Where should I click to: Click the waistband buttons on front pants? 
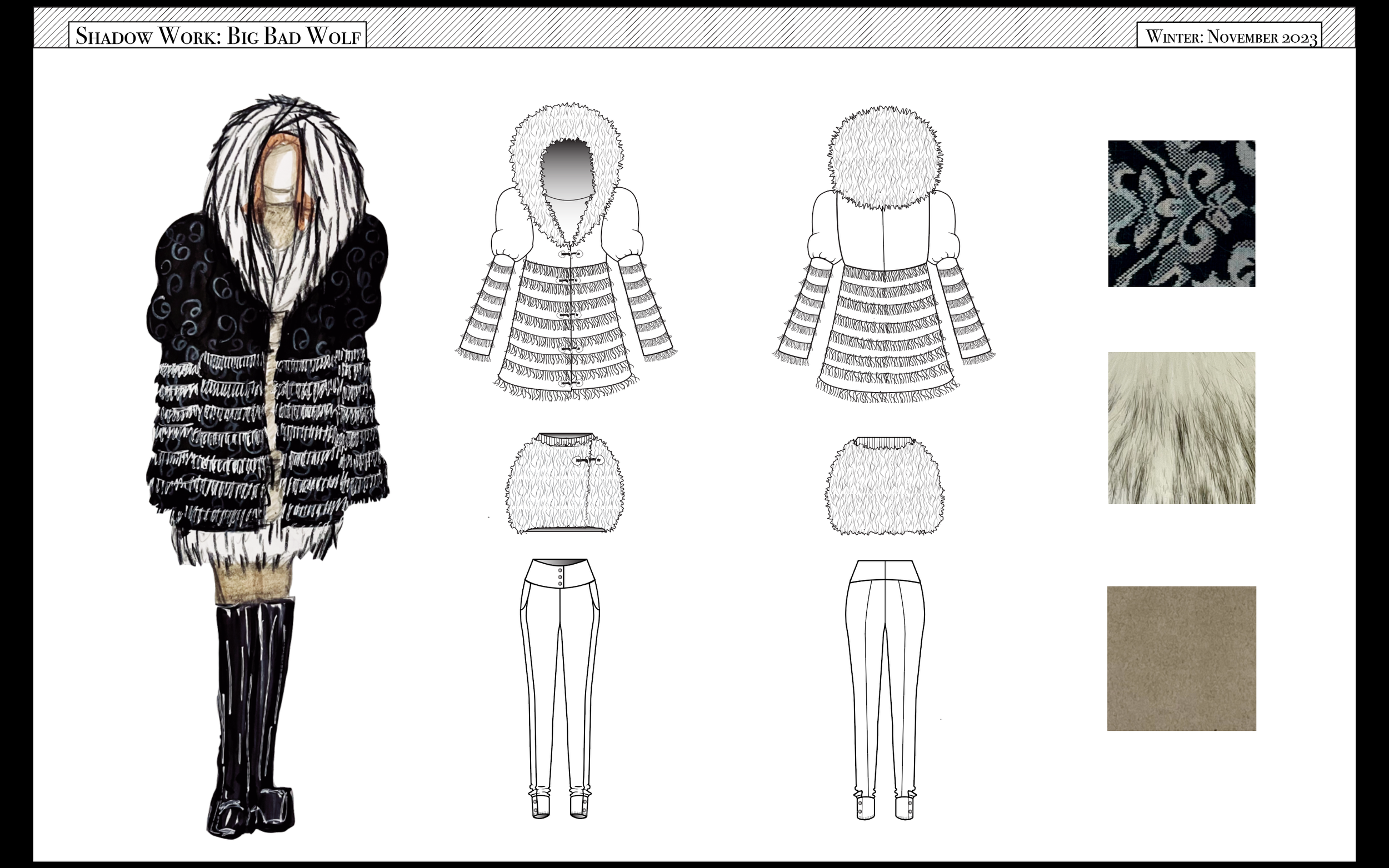(x=560, y=577)
